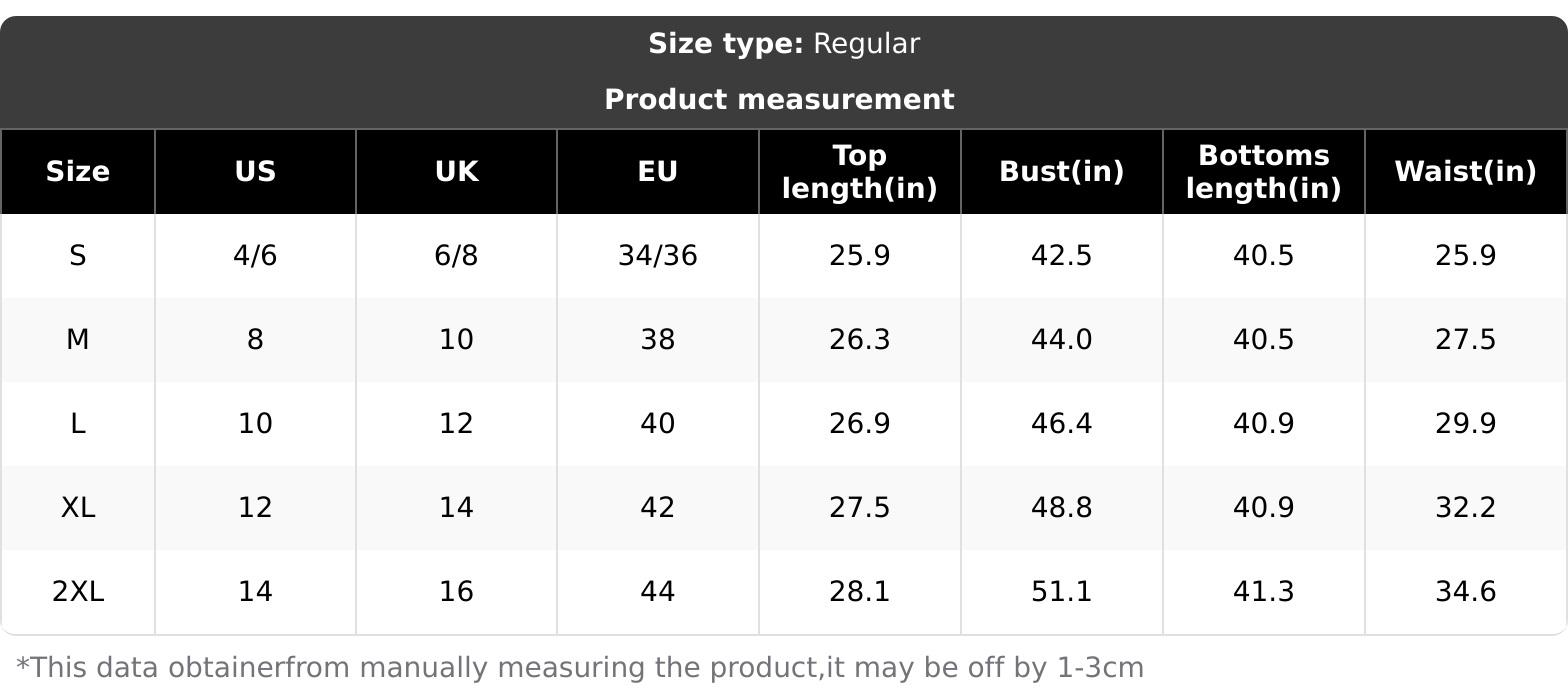Viewport: 1568px width, 700px height.
Task: Click the 51.1 bust value for 2XL
Action: click(1061, 592)
